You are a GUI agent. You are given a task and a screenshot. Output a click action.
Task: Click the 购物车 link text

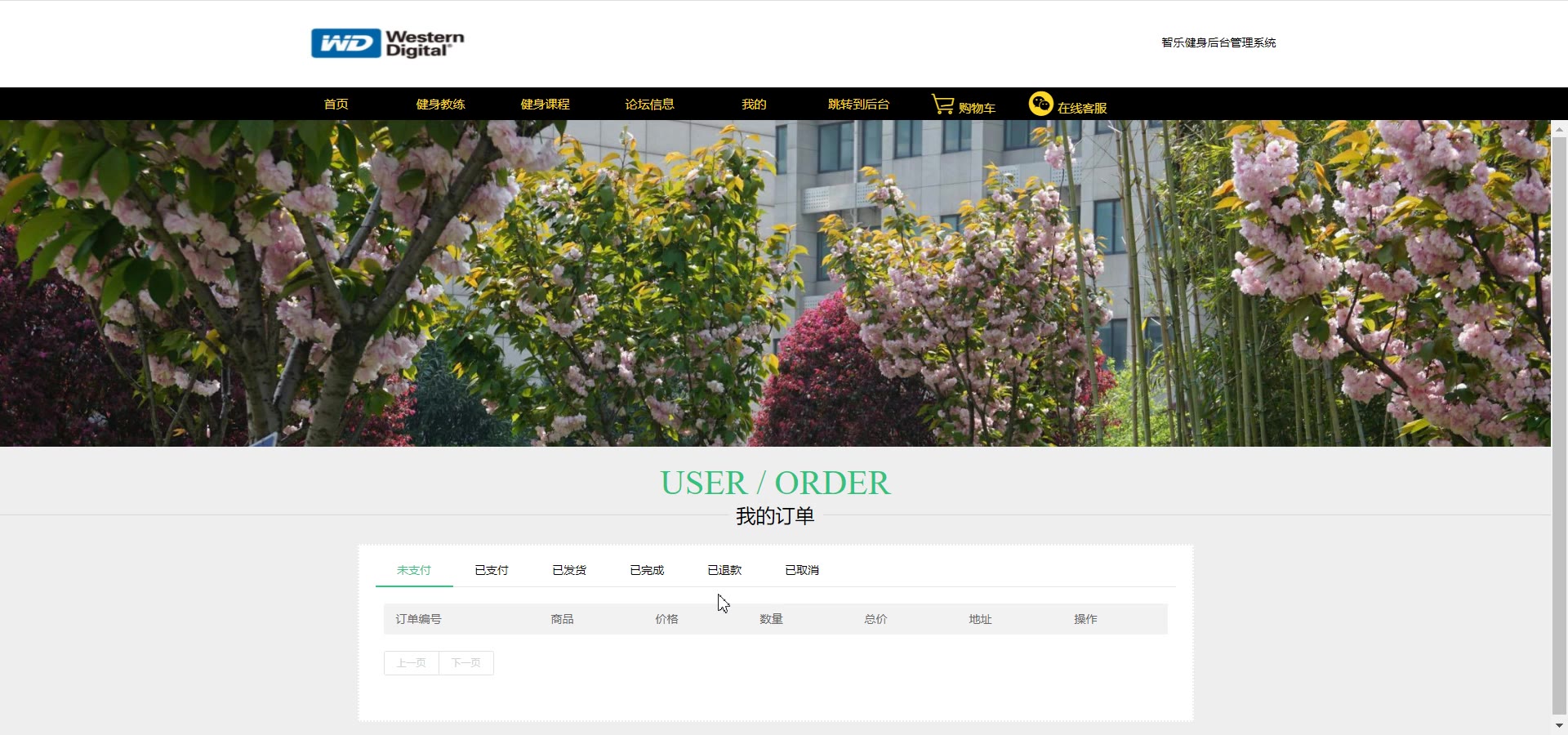[x=977, y=108]
